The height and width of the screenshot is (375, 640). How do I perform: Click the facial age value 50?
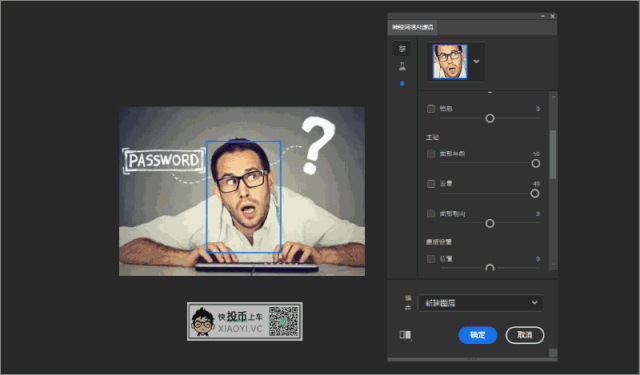[x=536, y=154]
